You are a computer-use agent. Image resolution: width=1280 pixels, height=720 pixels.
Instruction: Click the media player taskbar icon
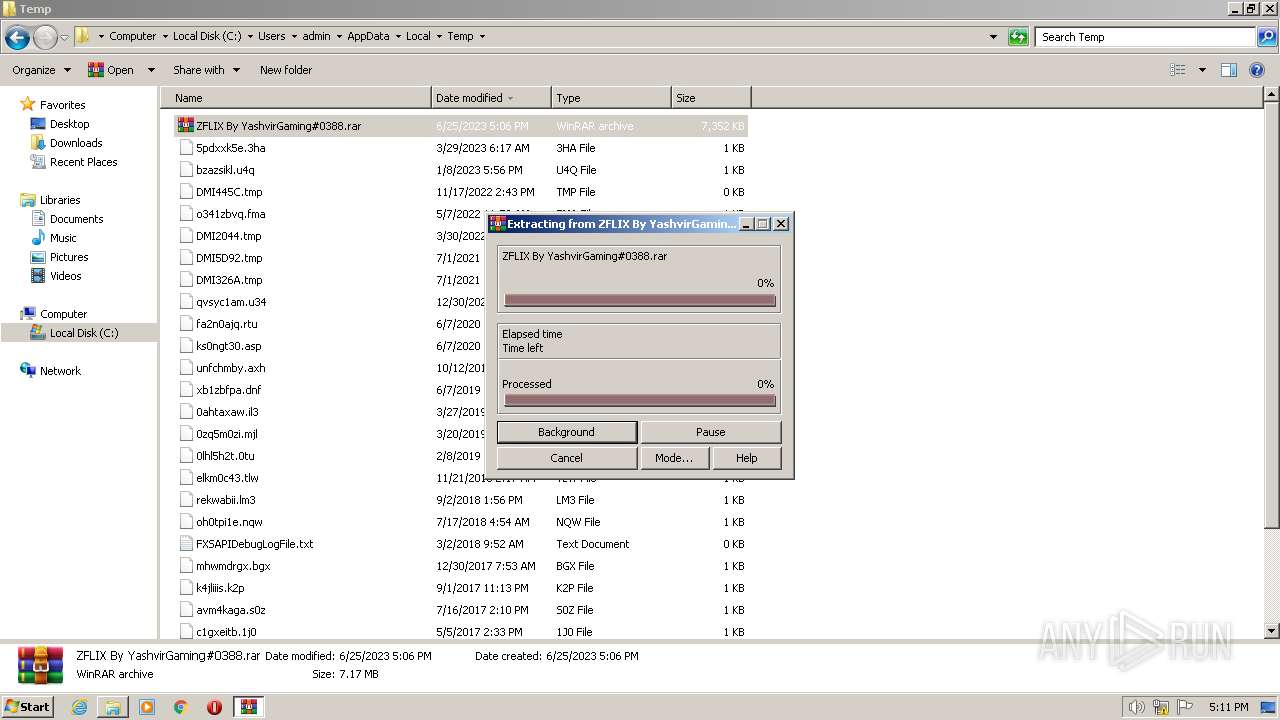(x=147, y=707)
